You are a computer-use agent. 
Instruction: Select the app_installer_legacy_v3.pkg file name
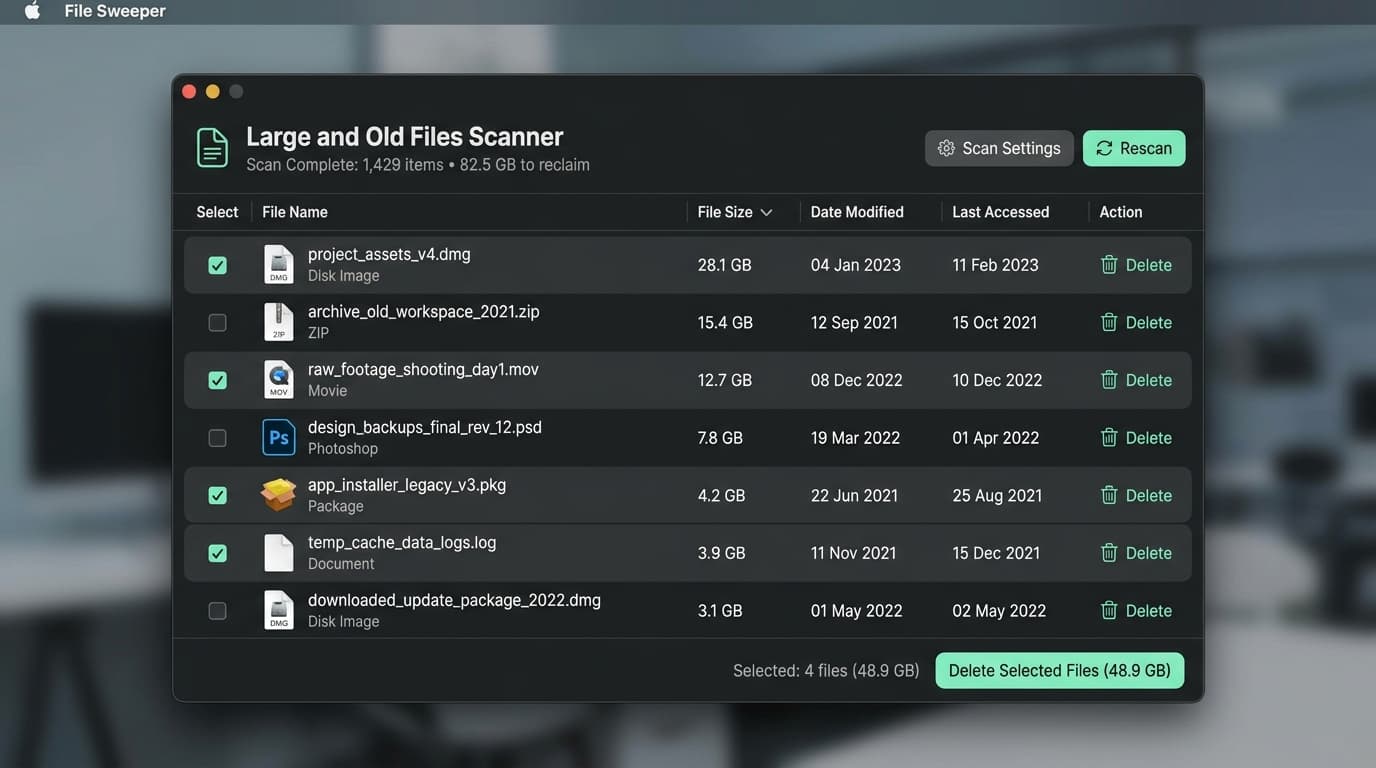pos(407,485)
